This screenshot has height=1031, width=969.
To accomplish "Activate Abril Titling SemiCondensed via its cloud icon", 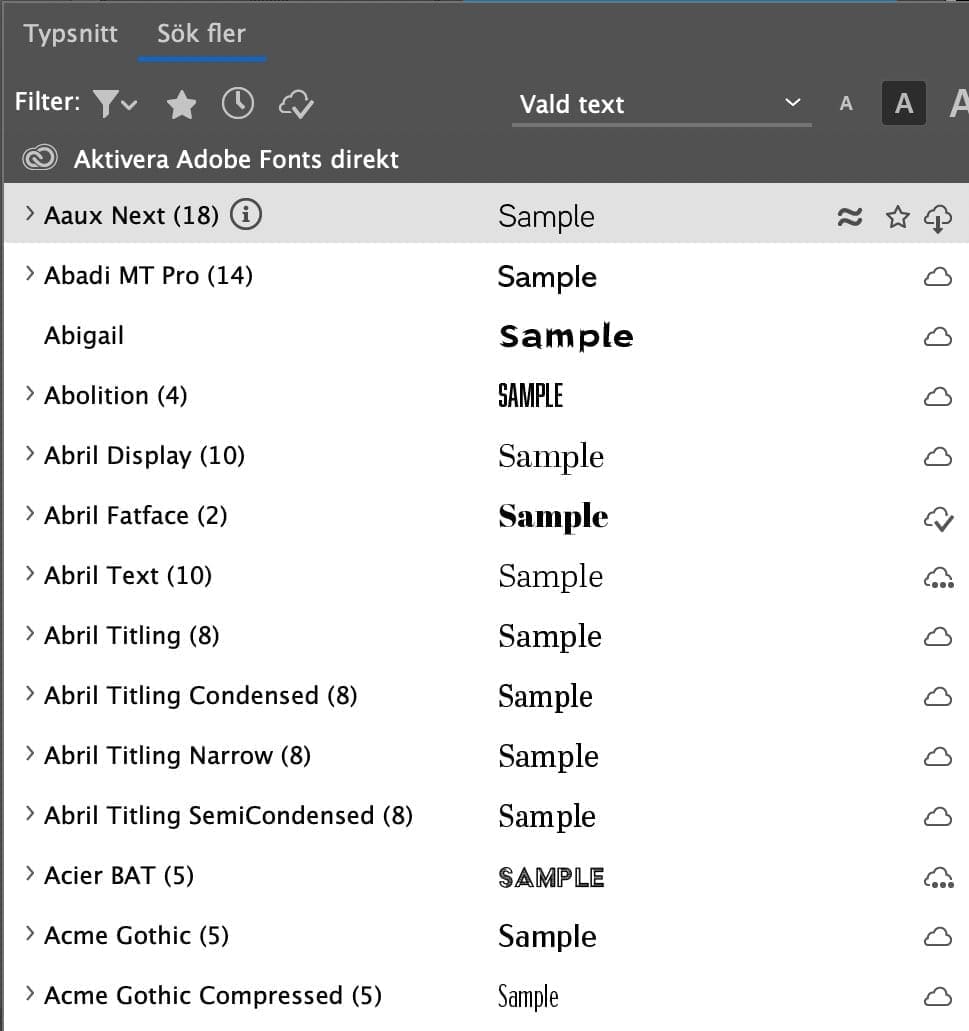I will [938, 817].
